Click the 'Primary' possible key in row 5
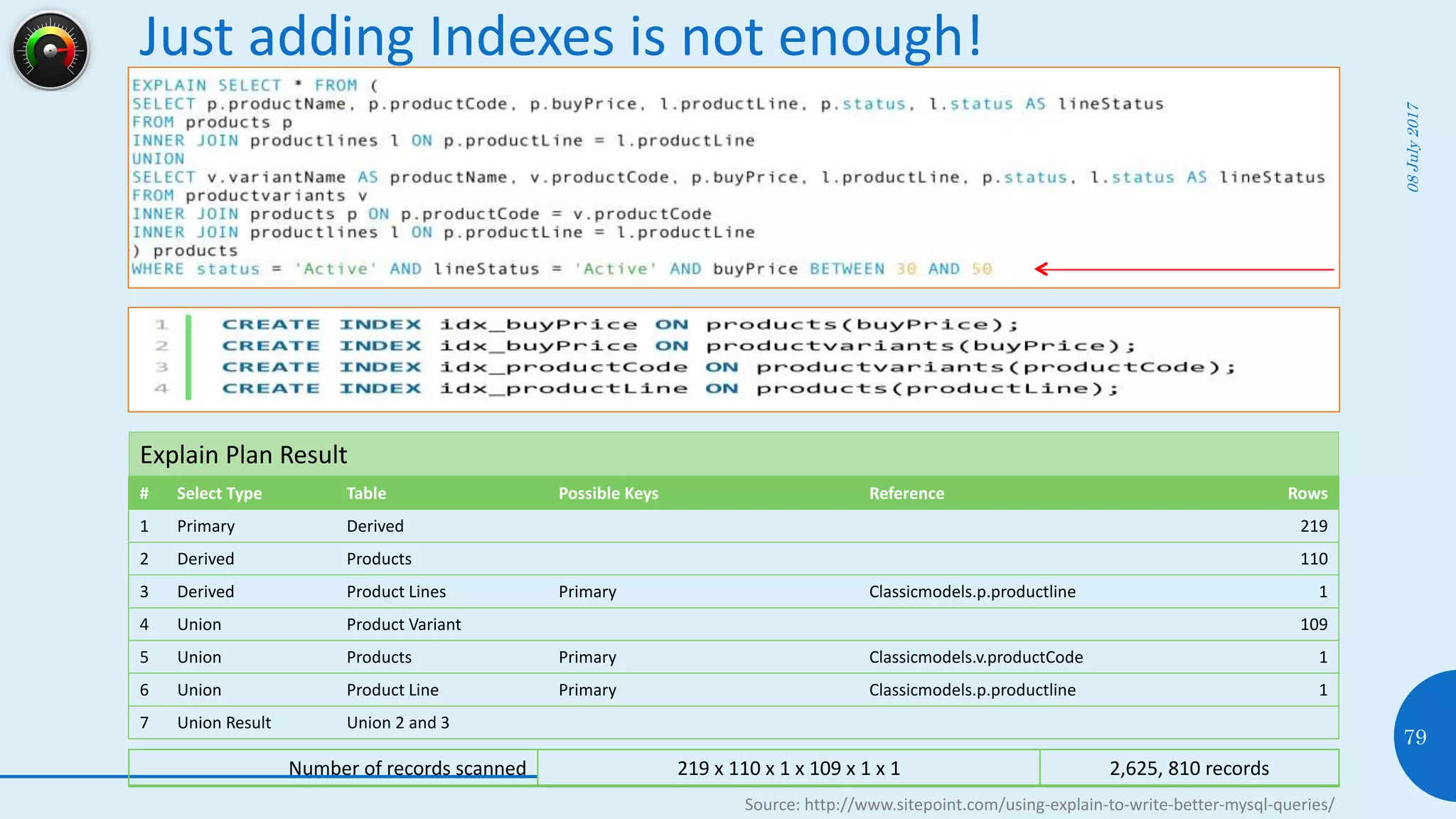 pos(587,657)
